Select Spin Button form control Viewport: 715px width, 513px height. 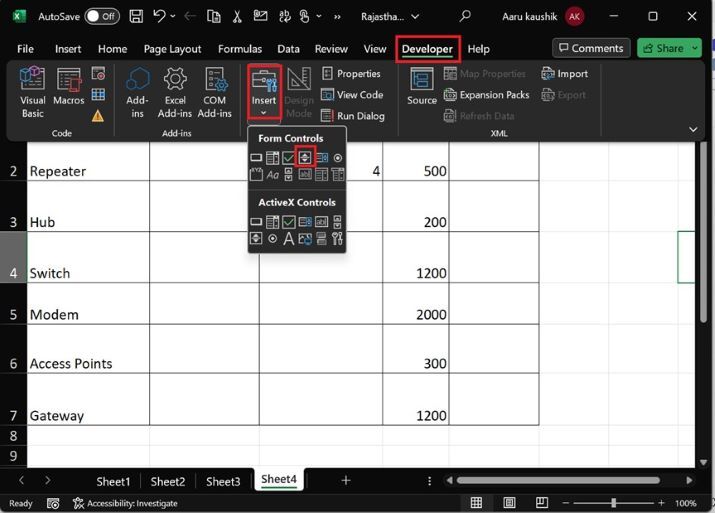[x=305, y=158]
